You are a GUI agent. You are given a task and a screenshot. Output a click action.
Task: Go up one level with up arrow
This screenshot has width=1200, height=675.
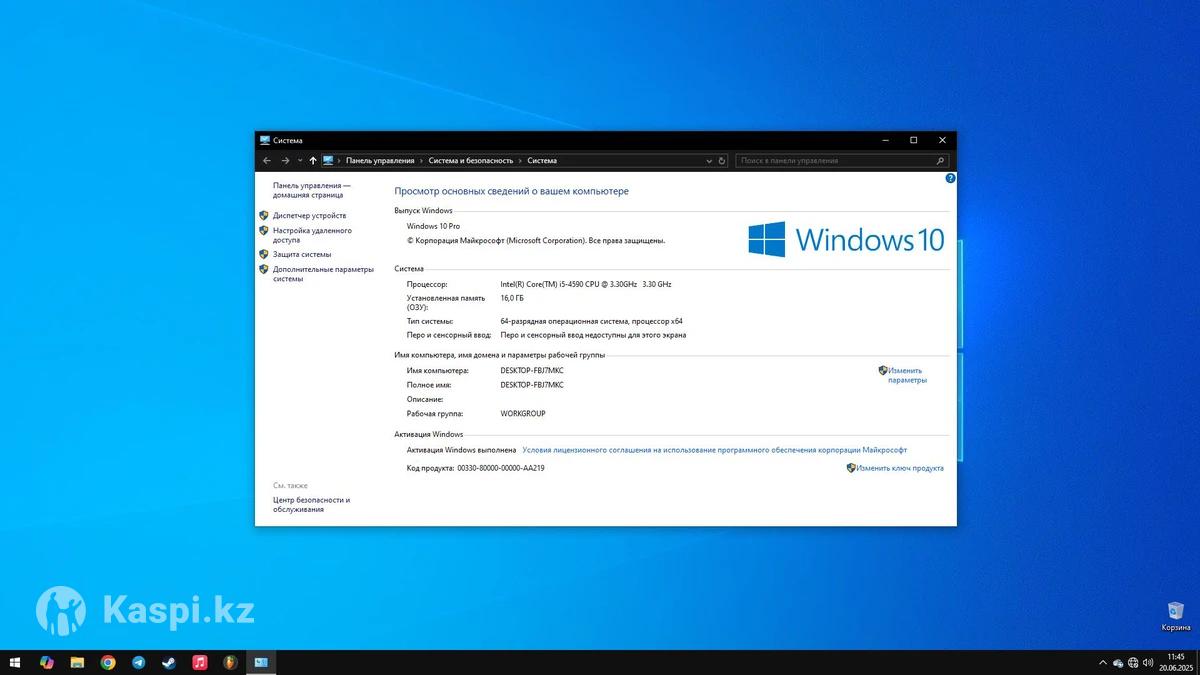pyautogui.click(x=313, y=160)
